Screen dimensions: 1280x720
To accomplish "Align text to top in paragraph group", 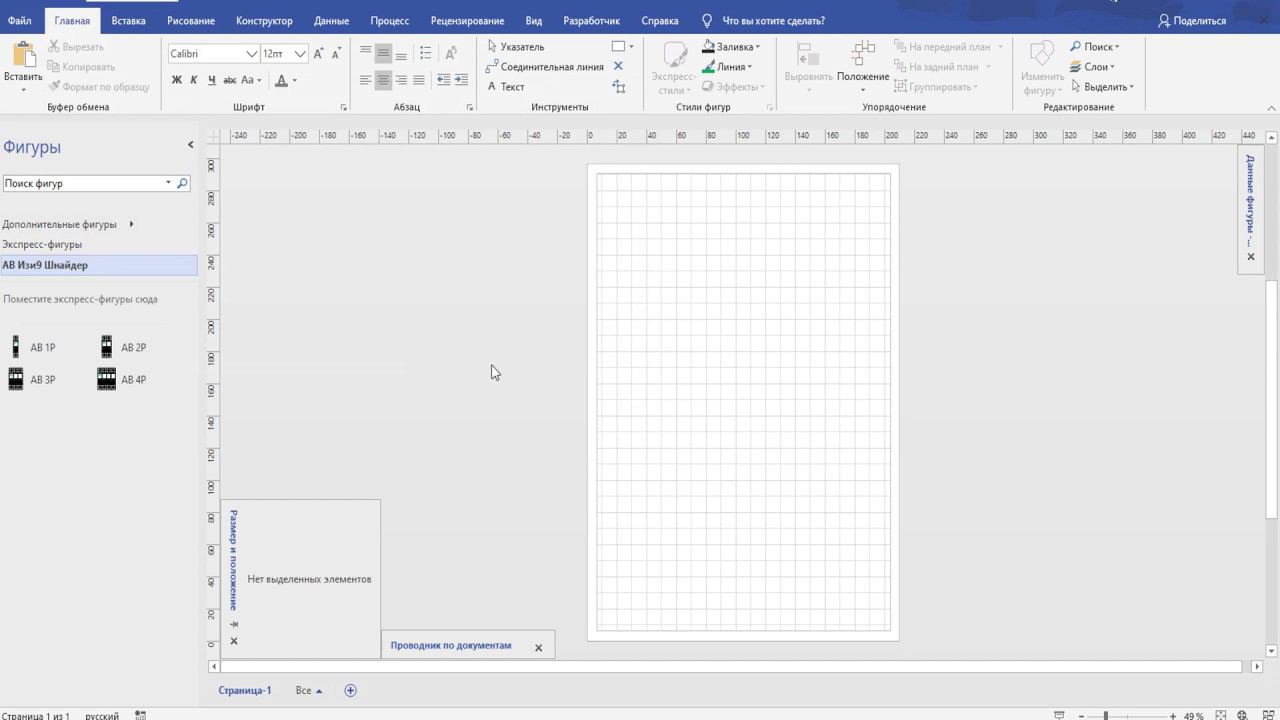I will click(x=366, y=53).
